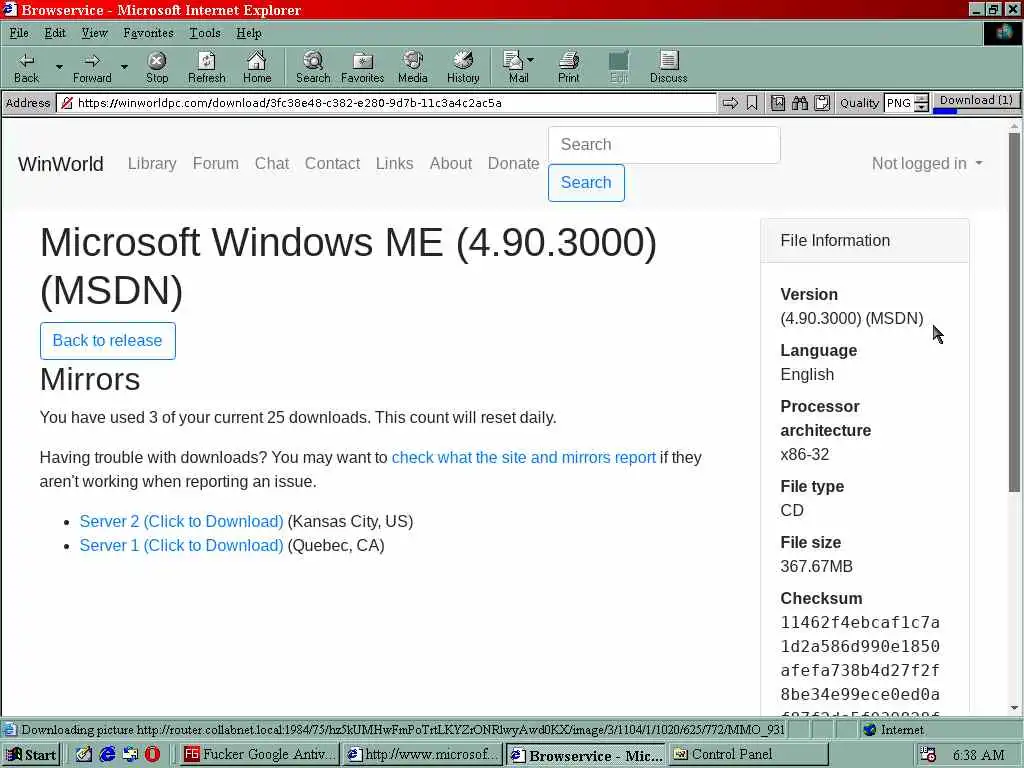Open the File menu
This screenshot has width=1024, height=768.
point(19,33)
